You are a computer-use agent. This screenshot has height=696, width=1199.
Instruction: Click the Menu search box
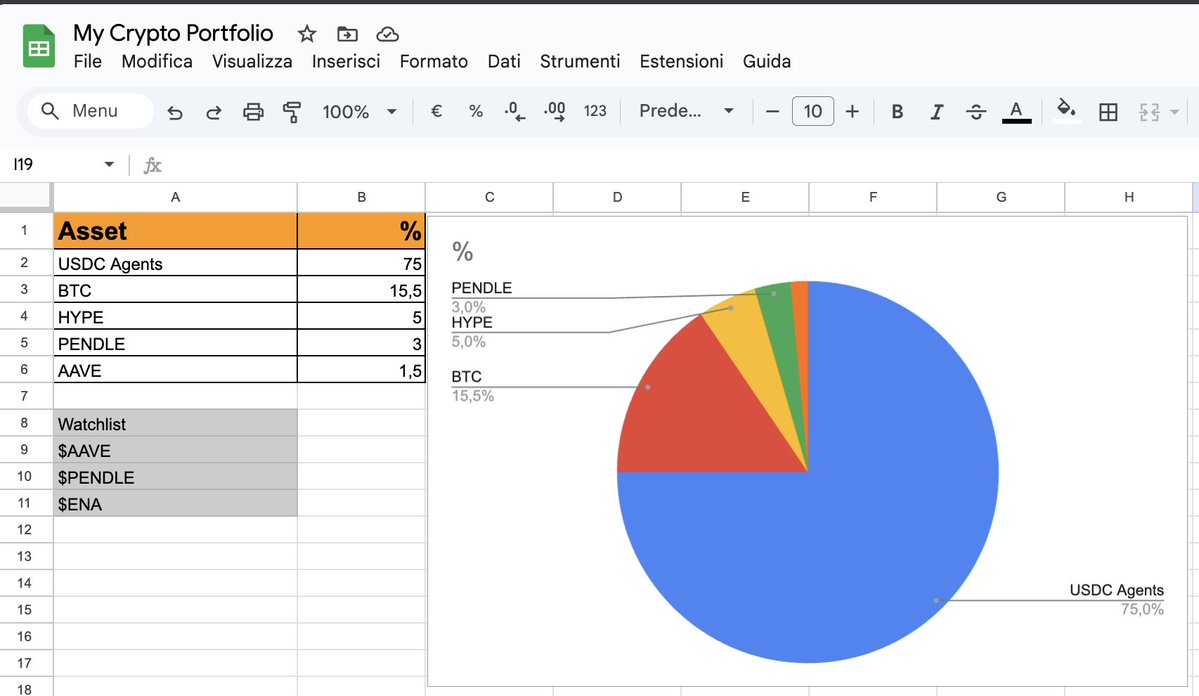[90, 112]
